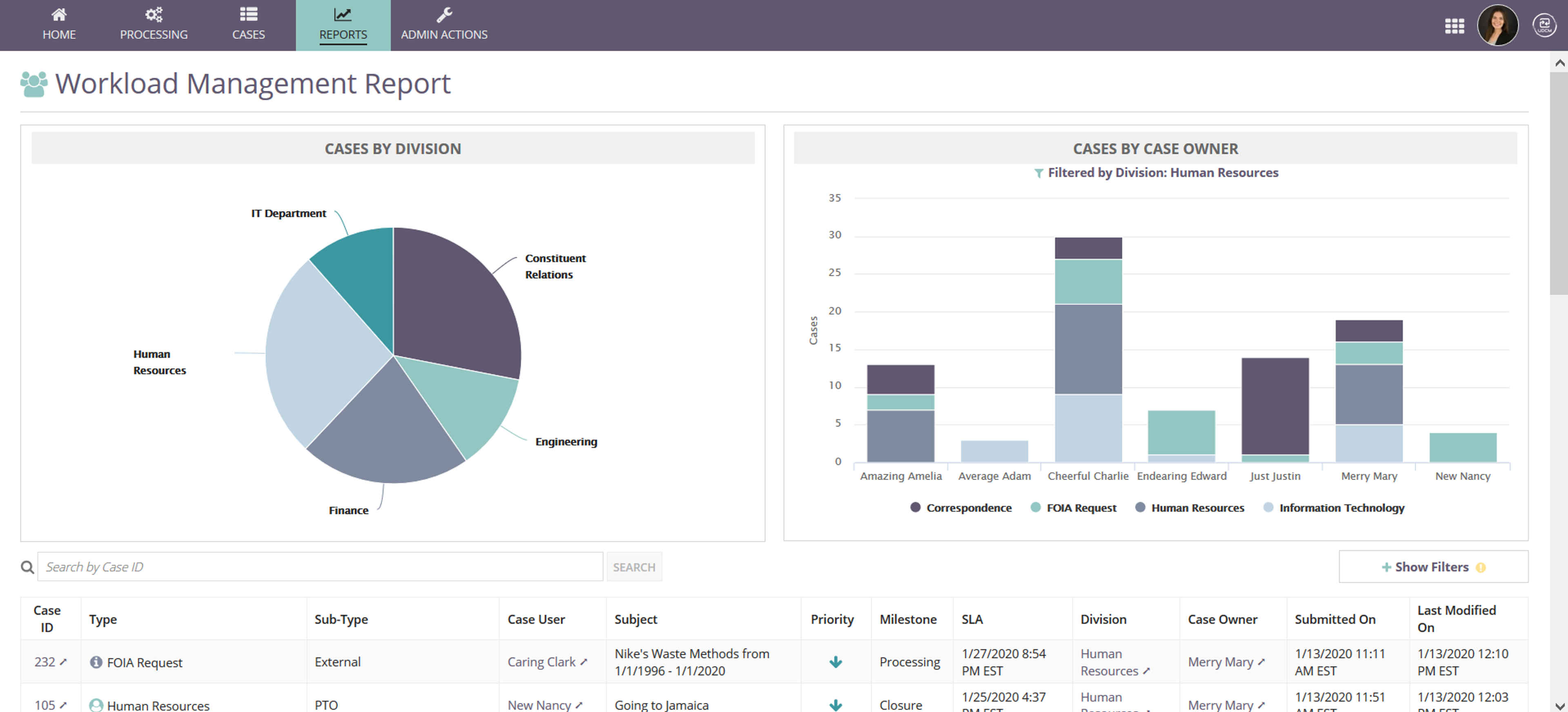This screenshot has width=1568, height=712.
Task: Click open-link icon next to Merry Mary row 232
Action: pos(1261,661)
